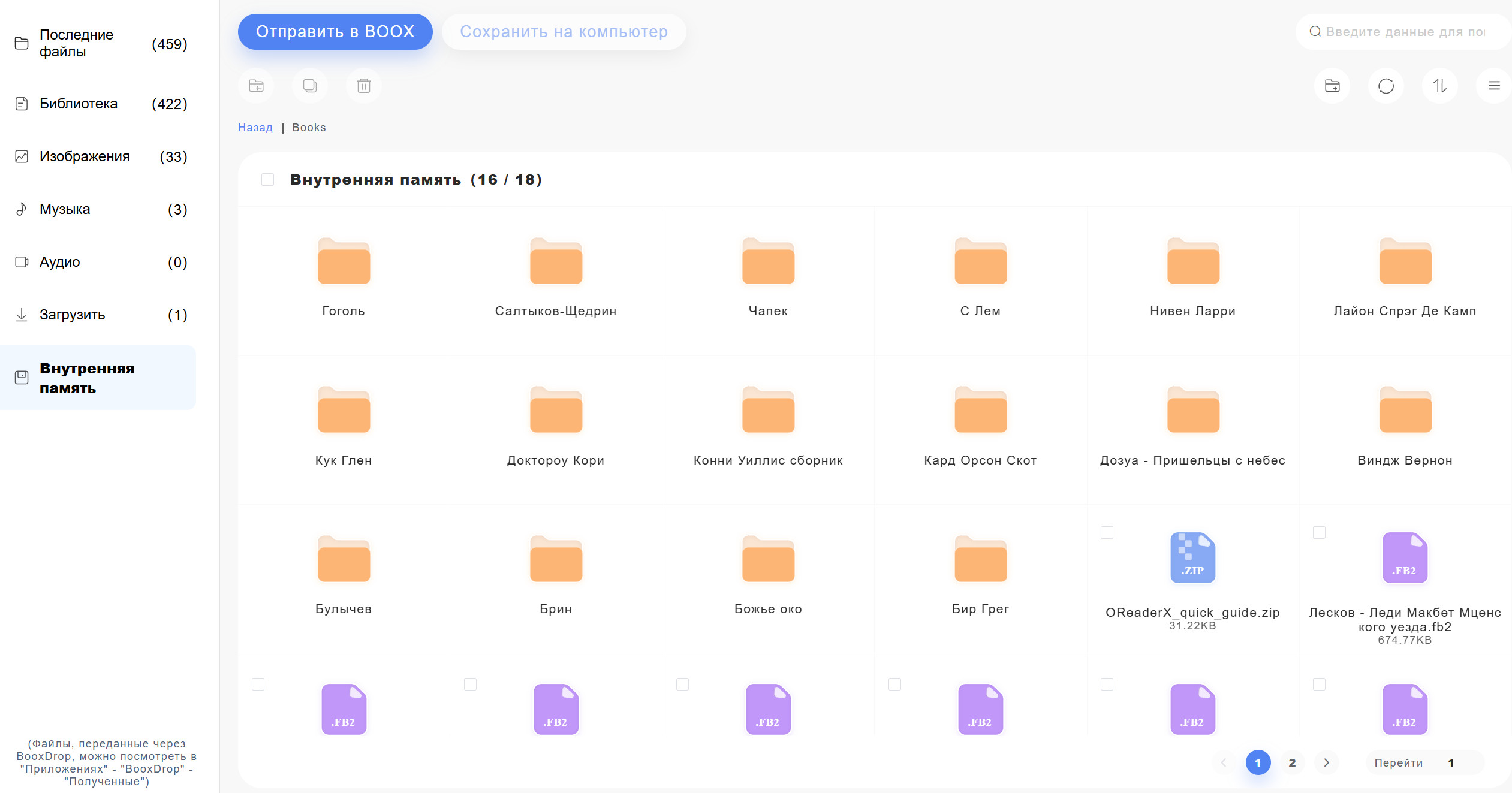
Task: Refresh the file list
Action: 1386,86
